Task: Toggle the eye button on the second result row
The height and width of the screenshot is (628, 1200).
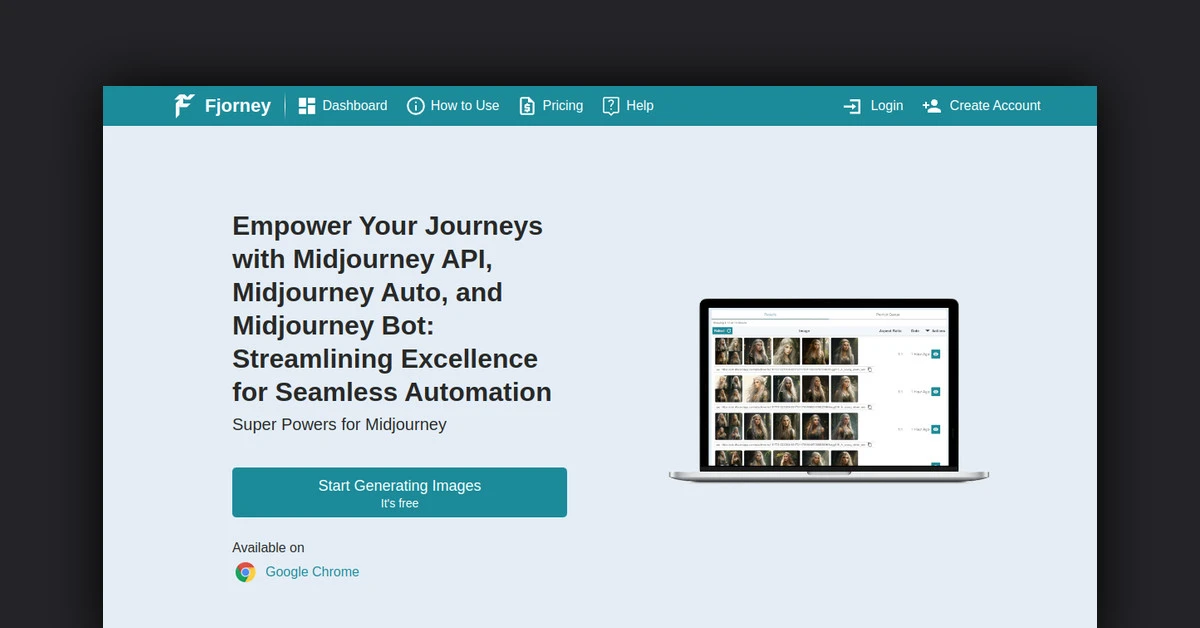Action: [936, 391]
